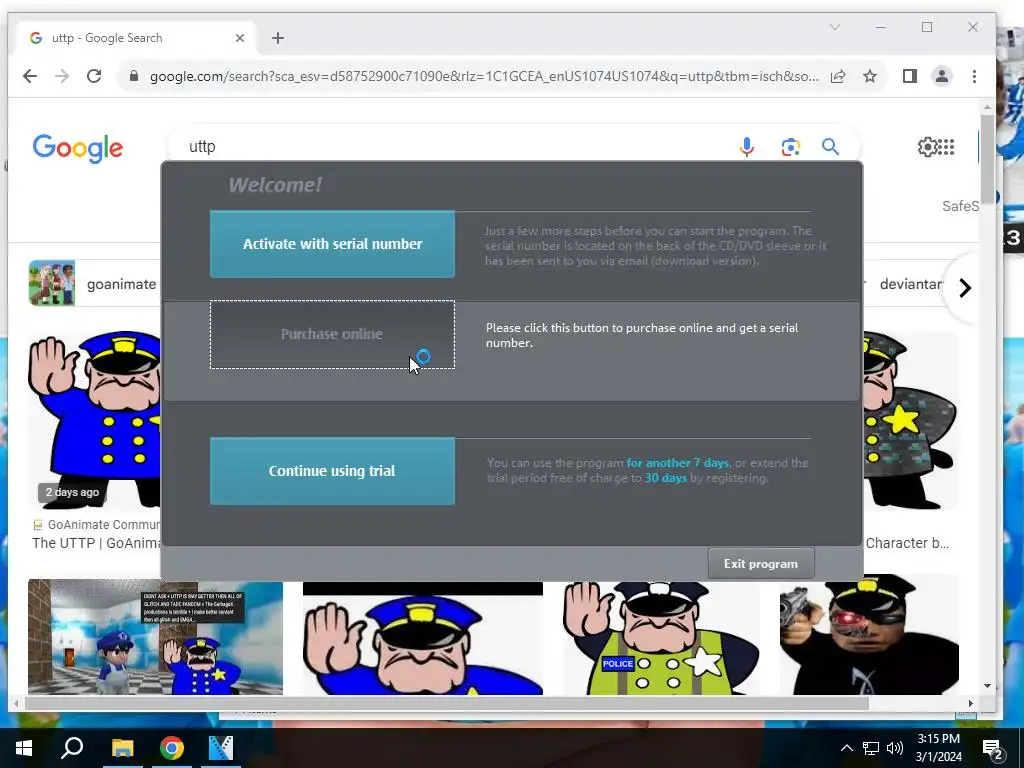Open File Explorer from taskbar
Viewport: 1024px width, 768px height.
pyautogui.click(x=122, y=748)
